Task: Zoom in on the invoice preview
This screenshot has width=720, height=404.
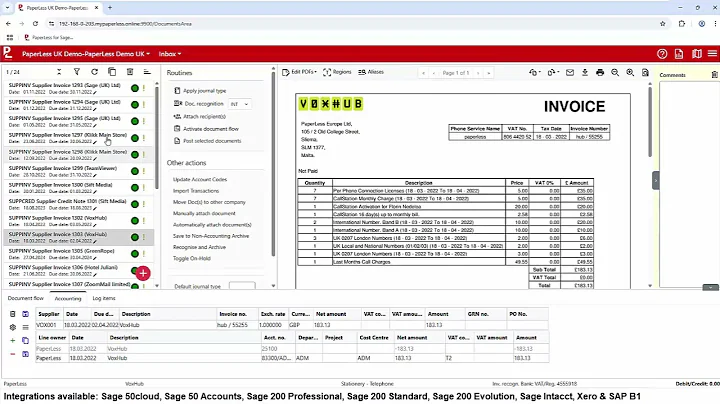Action: [x=630, y=73]
